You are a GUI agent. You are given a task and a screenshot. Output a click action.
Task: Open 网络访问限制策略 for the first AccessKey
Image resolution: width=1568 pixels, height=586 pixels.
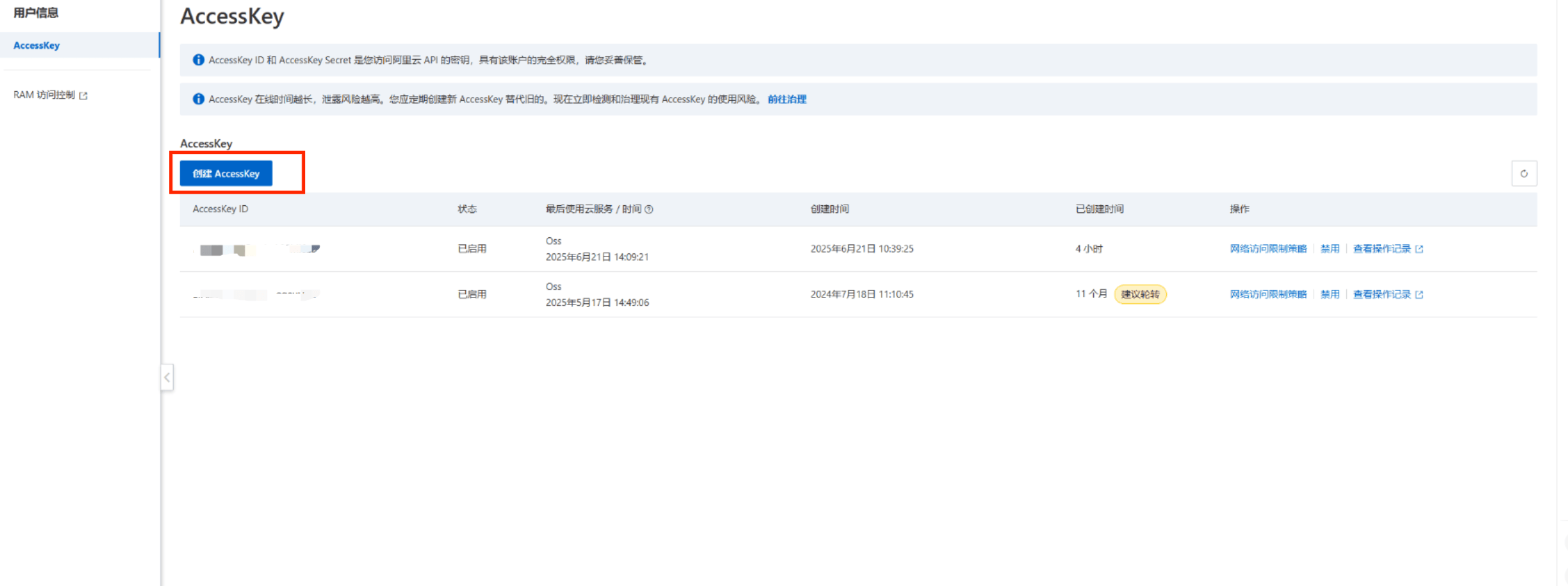point(1267,249)
